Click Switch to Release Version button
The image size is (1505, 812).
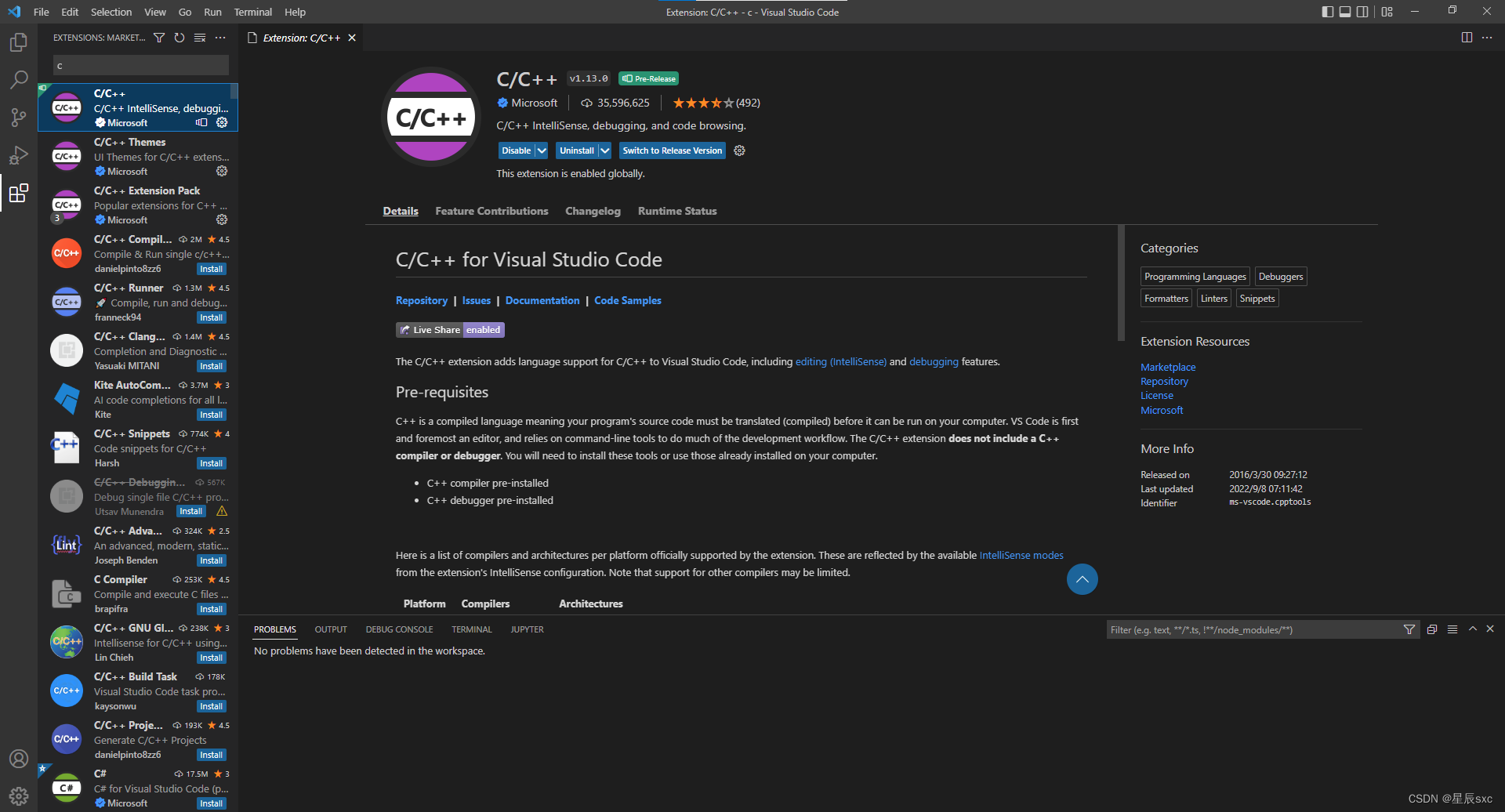(673, 150)
